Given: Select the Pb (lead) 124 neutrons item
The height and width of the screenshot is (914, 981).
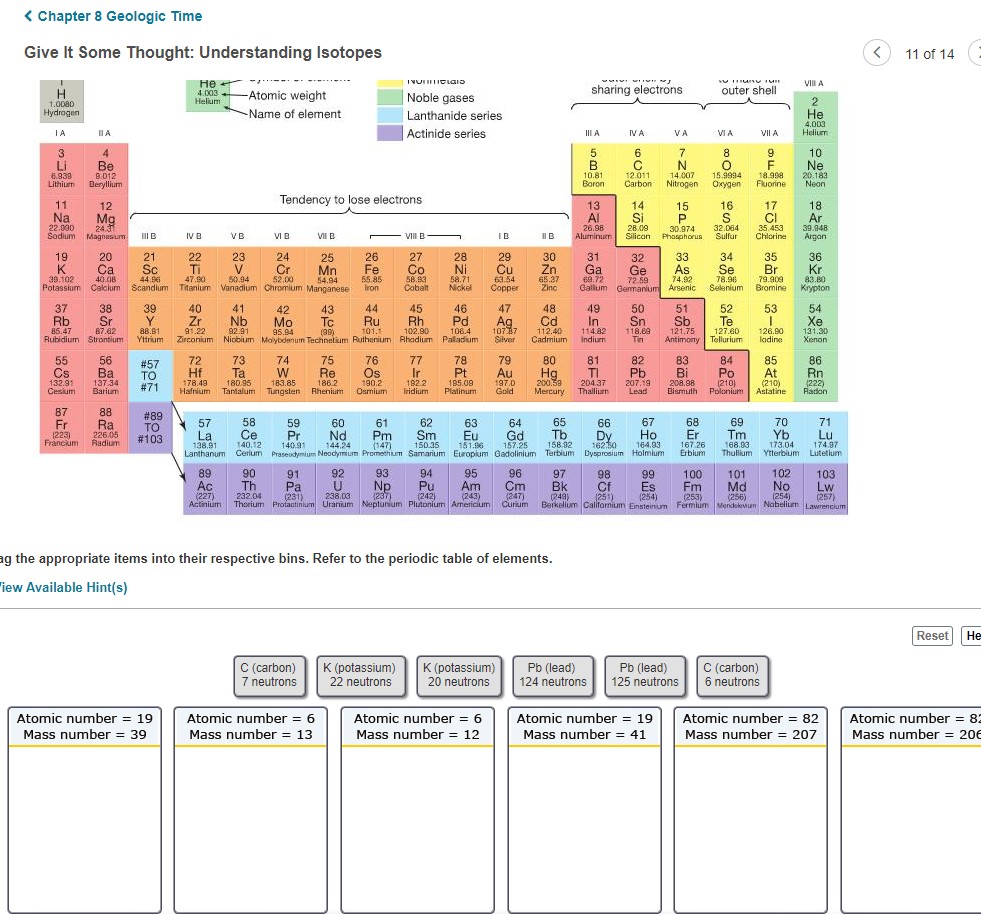Looking at the screenshot, I should 553,675.
